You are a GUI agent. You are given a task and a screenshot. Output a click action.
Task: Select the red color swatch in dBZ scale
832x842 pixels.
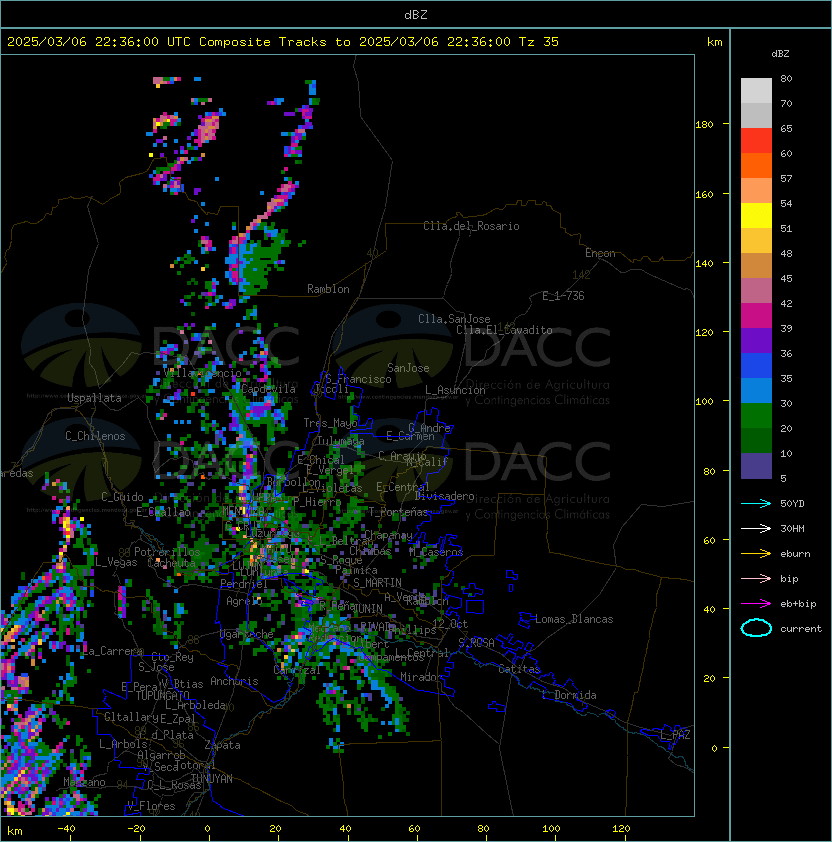pos(756,141)
